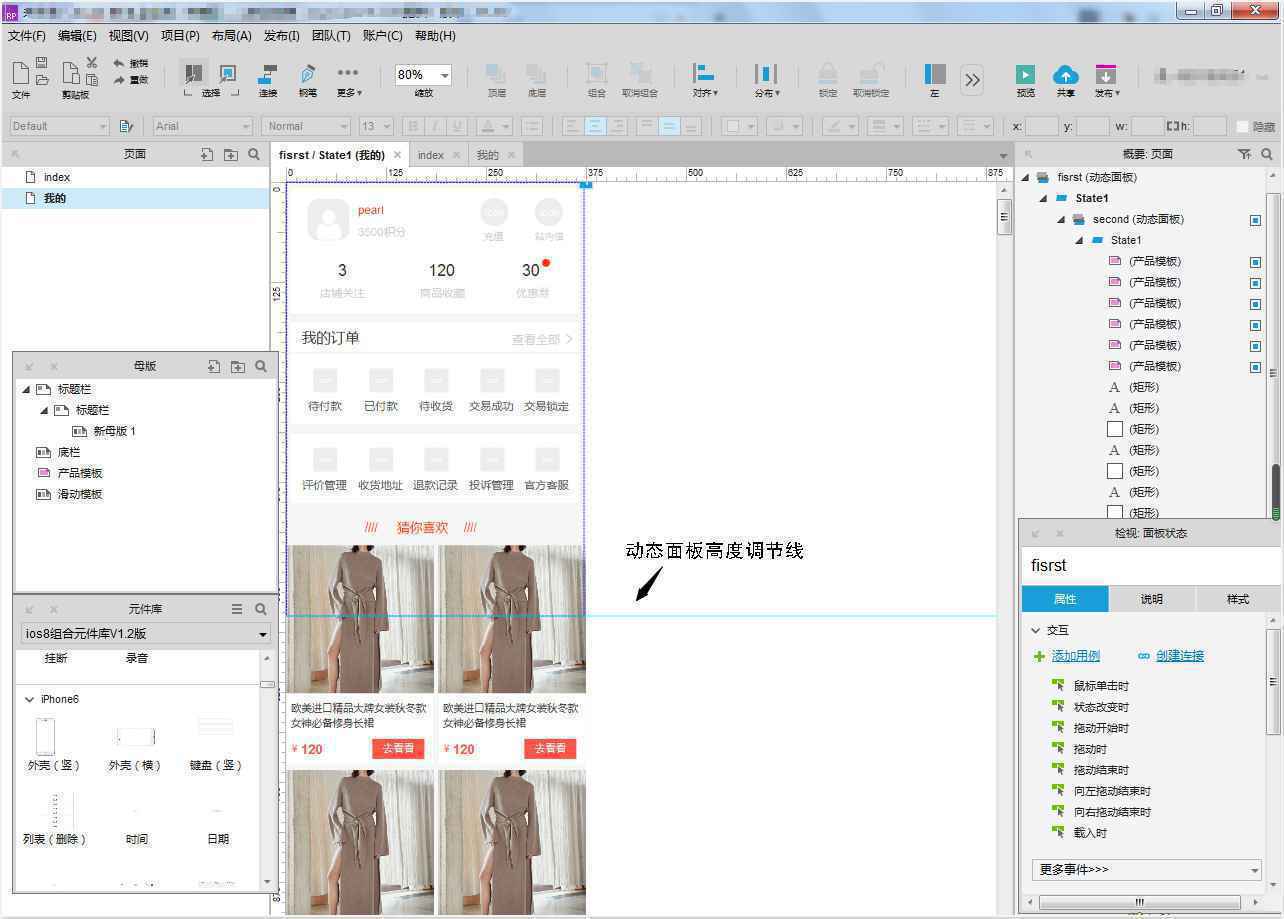Click the 锁定 lock icon
The height and width of the screenshot is (919, 1284).
(x=828, y=74)
